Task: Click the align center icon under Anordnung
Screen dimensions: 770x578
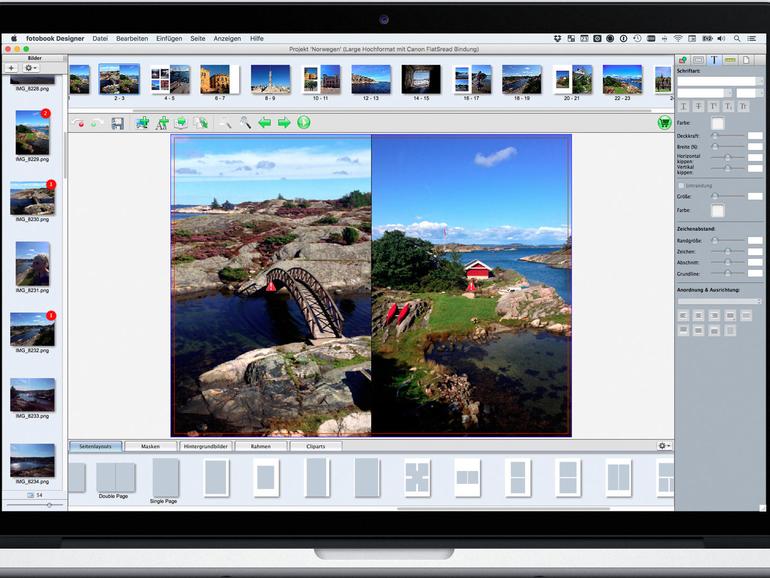Action: [x=698, y=315]
